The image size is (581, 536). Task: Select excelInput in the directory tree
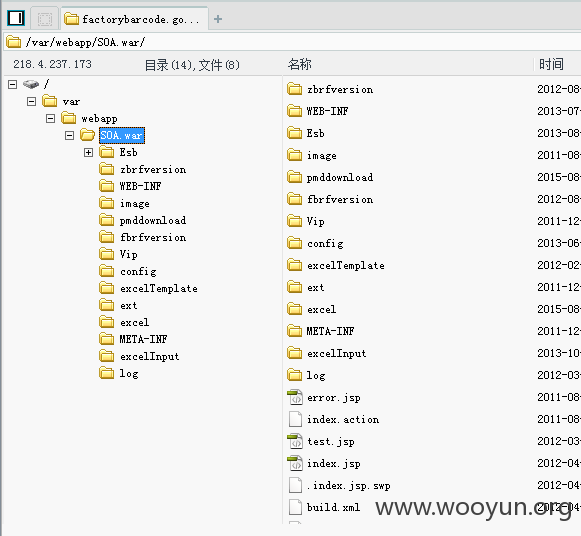point(150,356)
